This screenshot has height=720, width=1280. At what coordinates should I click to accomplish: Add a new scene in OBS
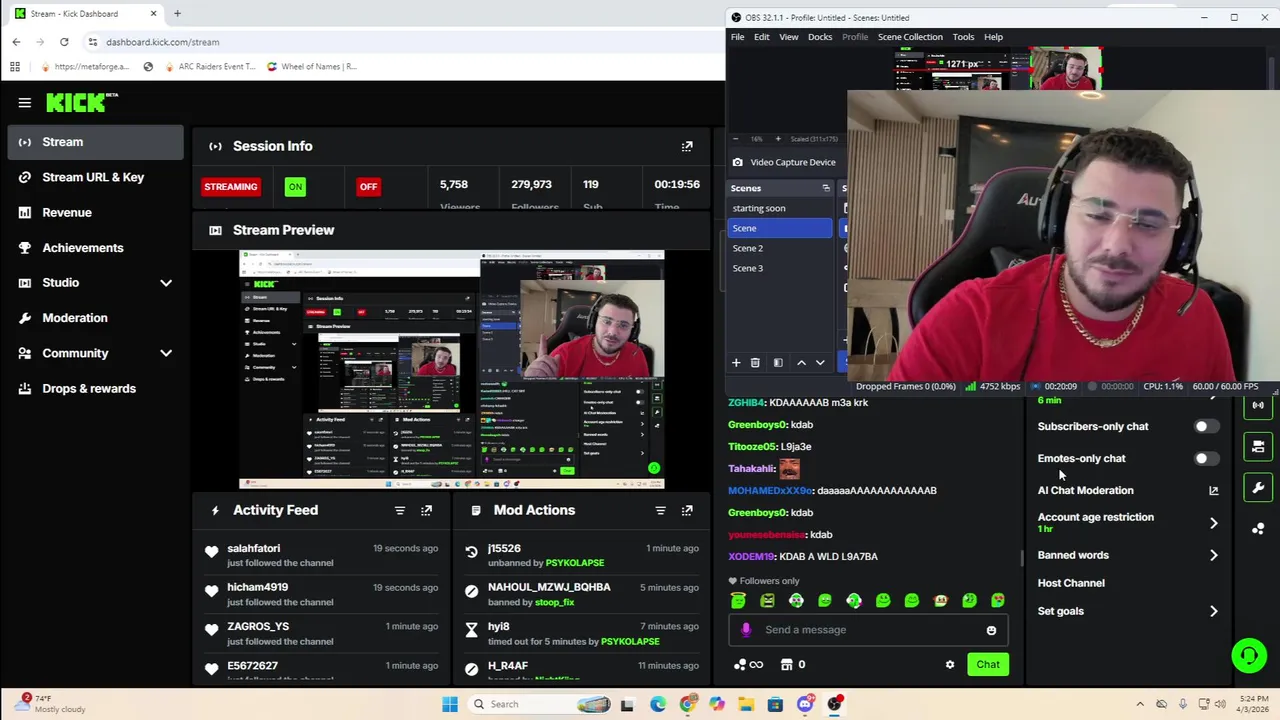[736, 363]
